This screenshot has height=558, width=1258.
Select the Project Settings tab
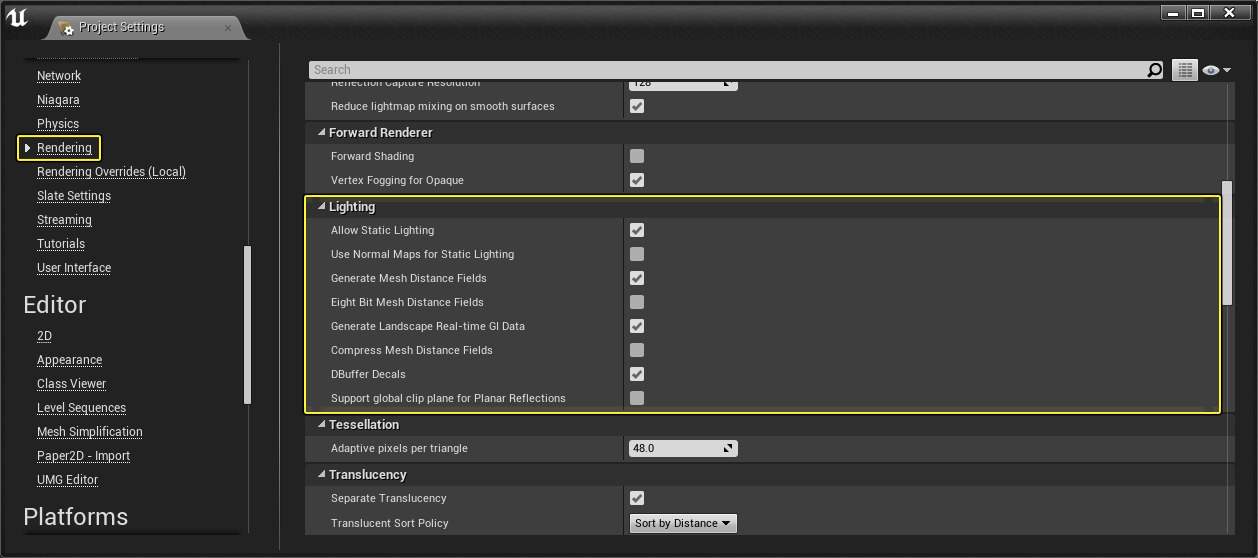click(x=121, y=27)
